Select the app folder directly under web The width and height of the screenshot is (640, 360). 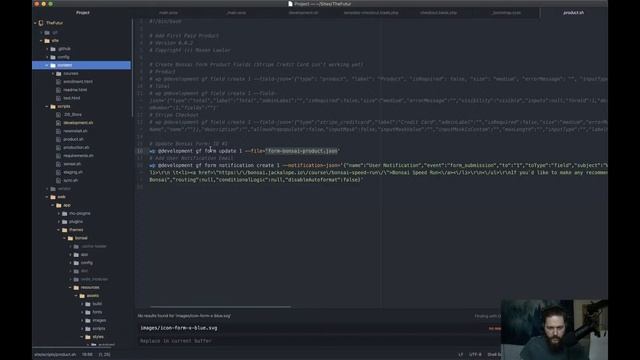coord(67,205)
